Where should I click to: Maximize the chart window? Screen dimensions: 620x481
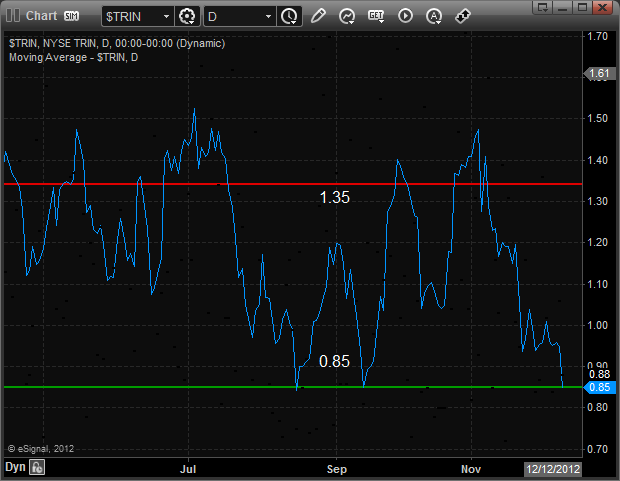(582, 7)
